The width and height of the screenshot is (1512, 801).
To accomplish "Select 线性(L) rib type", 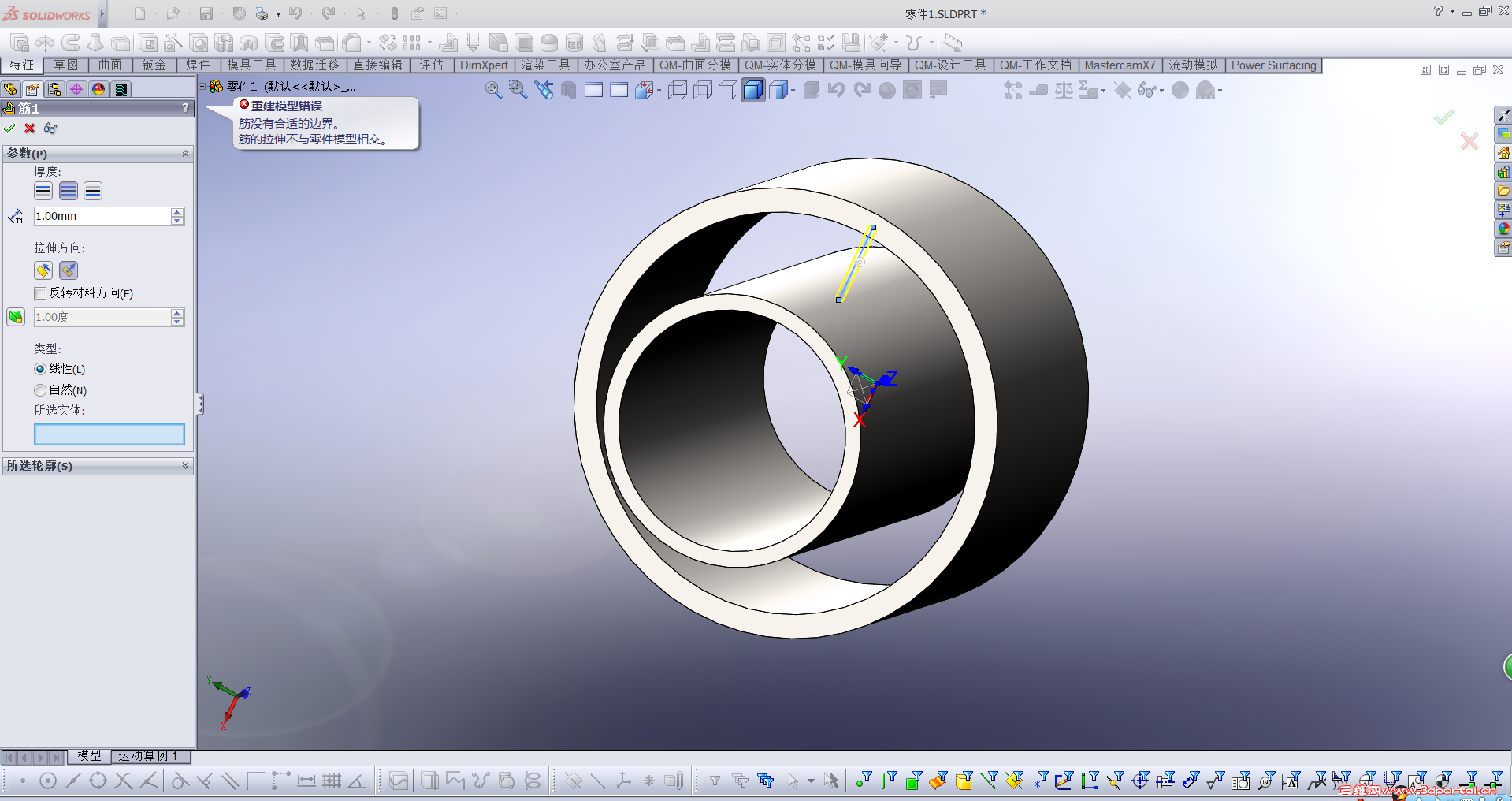I will click(x=40, y=369).
